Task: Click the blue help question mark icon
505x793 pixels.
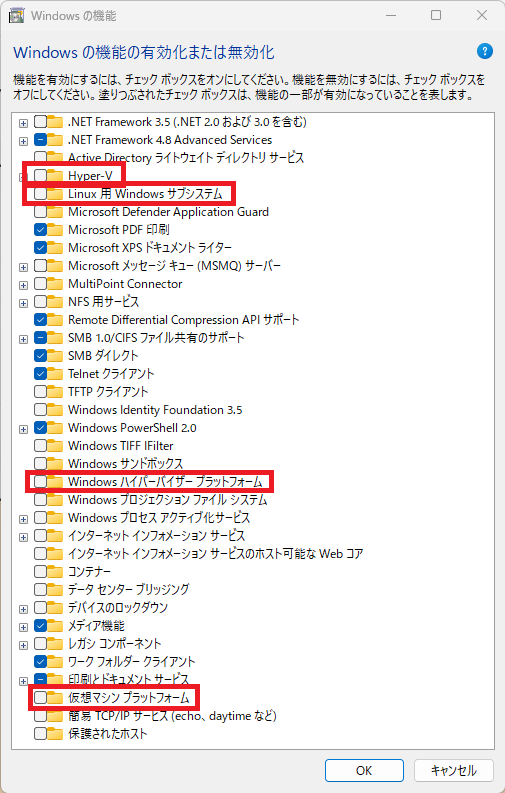Action: point(484,51)
